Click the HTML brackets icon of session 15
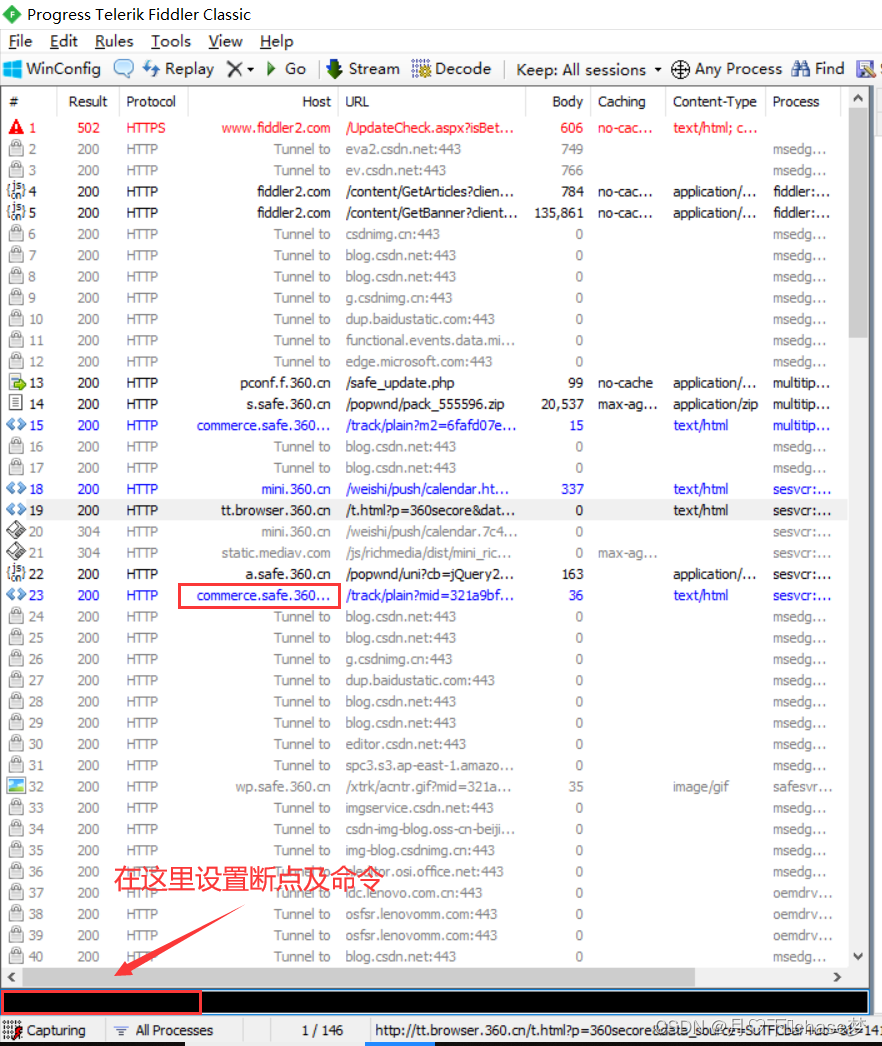The image size is (882, 1046). pos(16,424)
